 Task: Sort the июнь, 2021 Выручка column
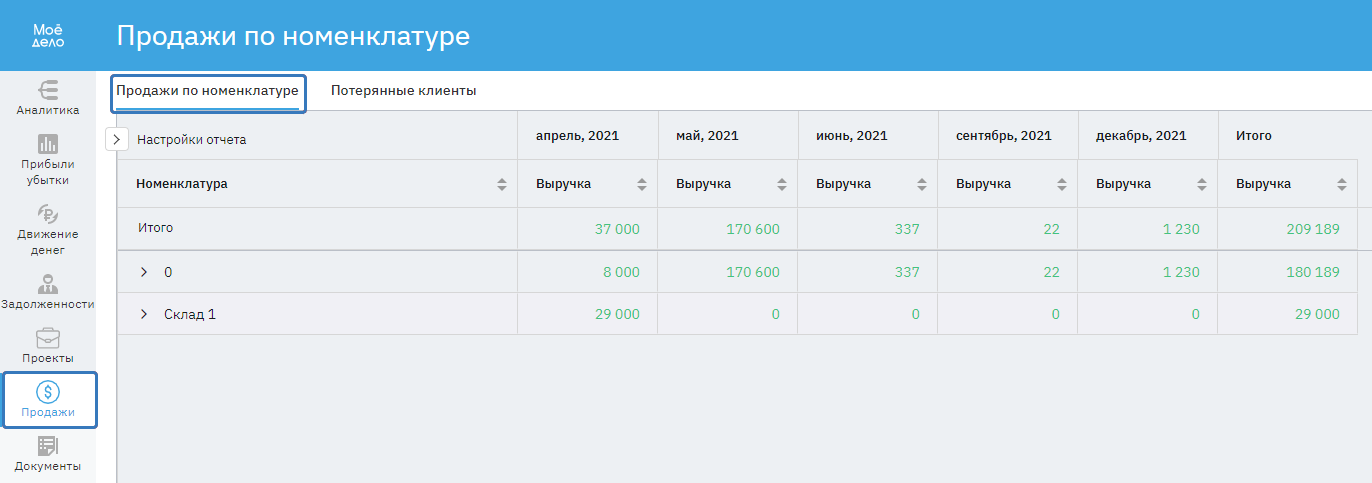922,184
